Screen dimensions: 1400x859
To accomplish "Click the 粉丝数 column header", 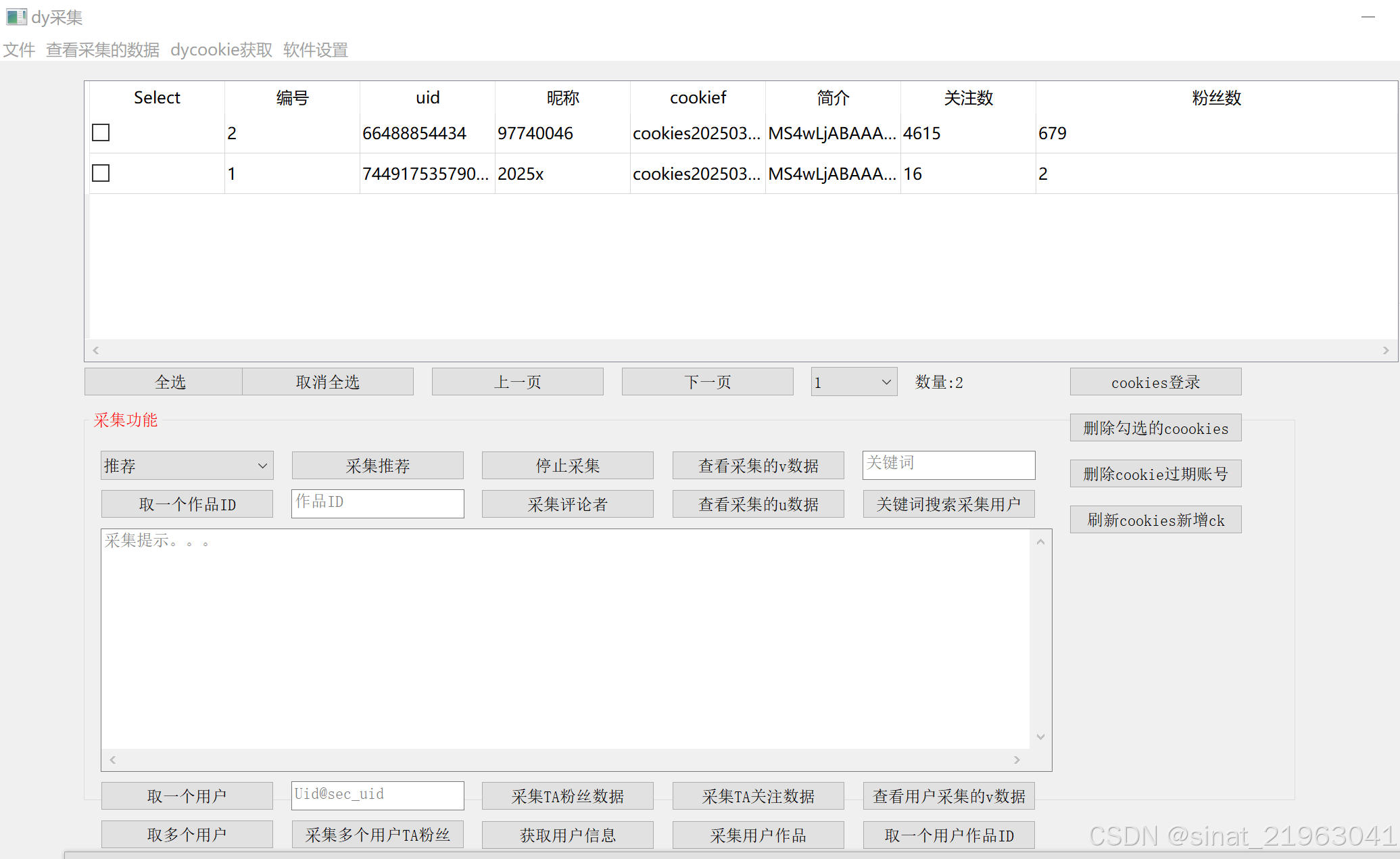I will pos(1216,98).
